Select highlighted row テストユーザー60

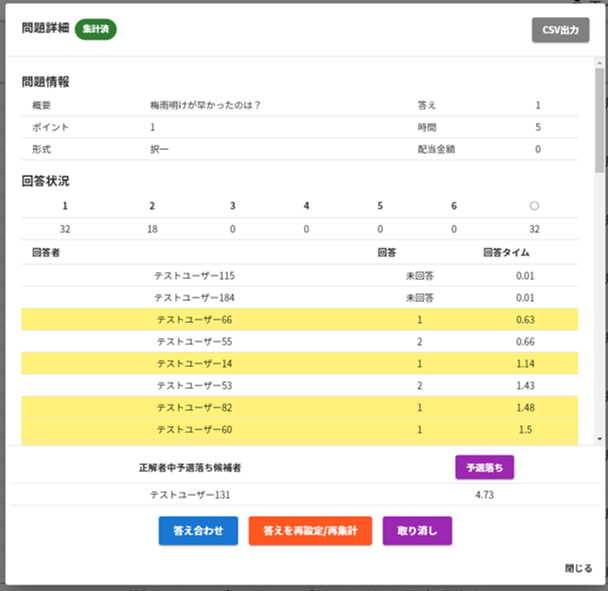click(299, 429)
